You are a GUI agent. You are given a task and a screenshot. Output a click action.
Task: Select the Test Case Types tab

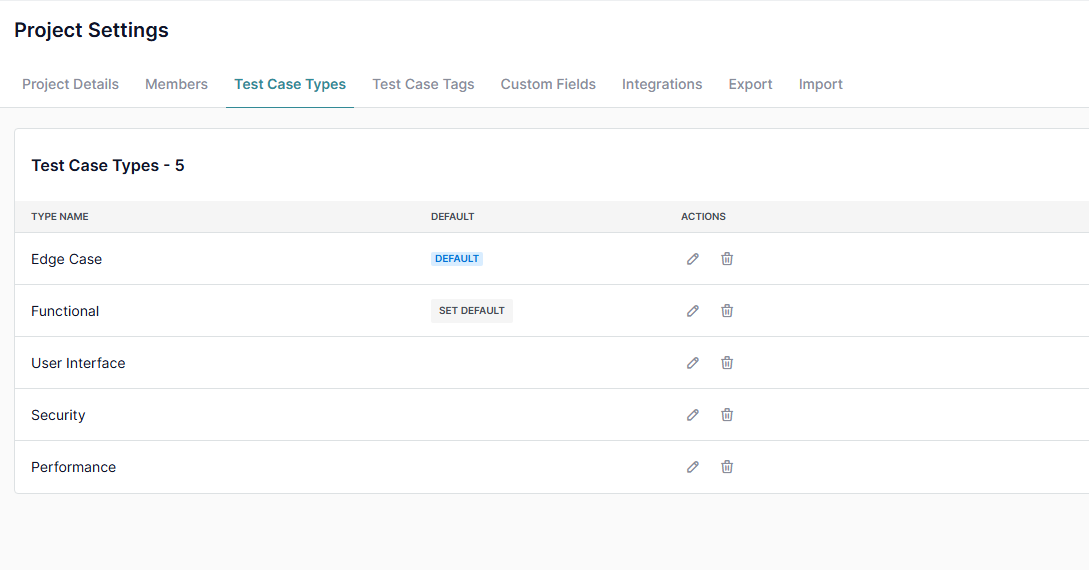point(290,84)
